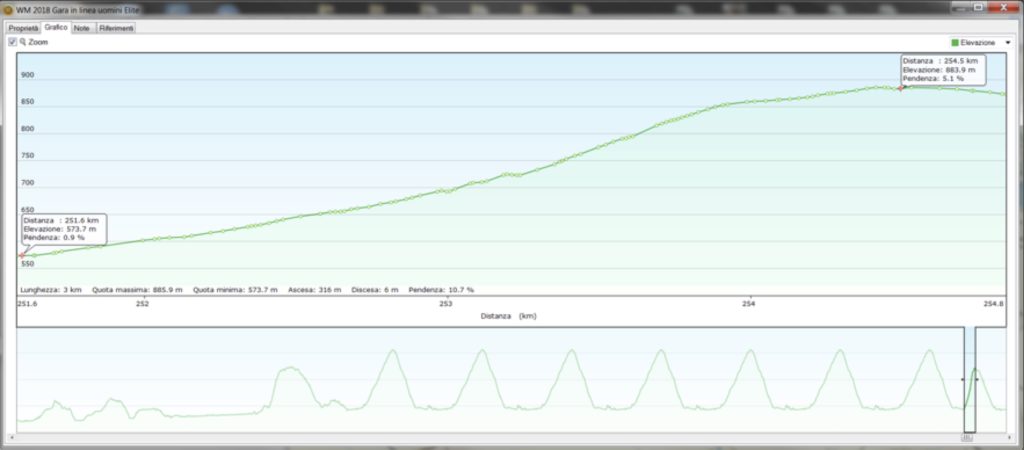The height and width of the screenshot is (450, 1024).
Task: Click the Zoom magnifier icon
Action: click(x=23, y=42)
